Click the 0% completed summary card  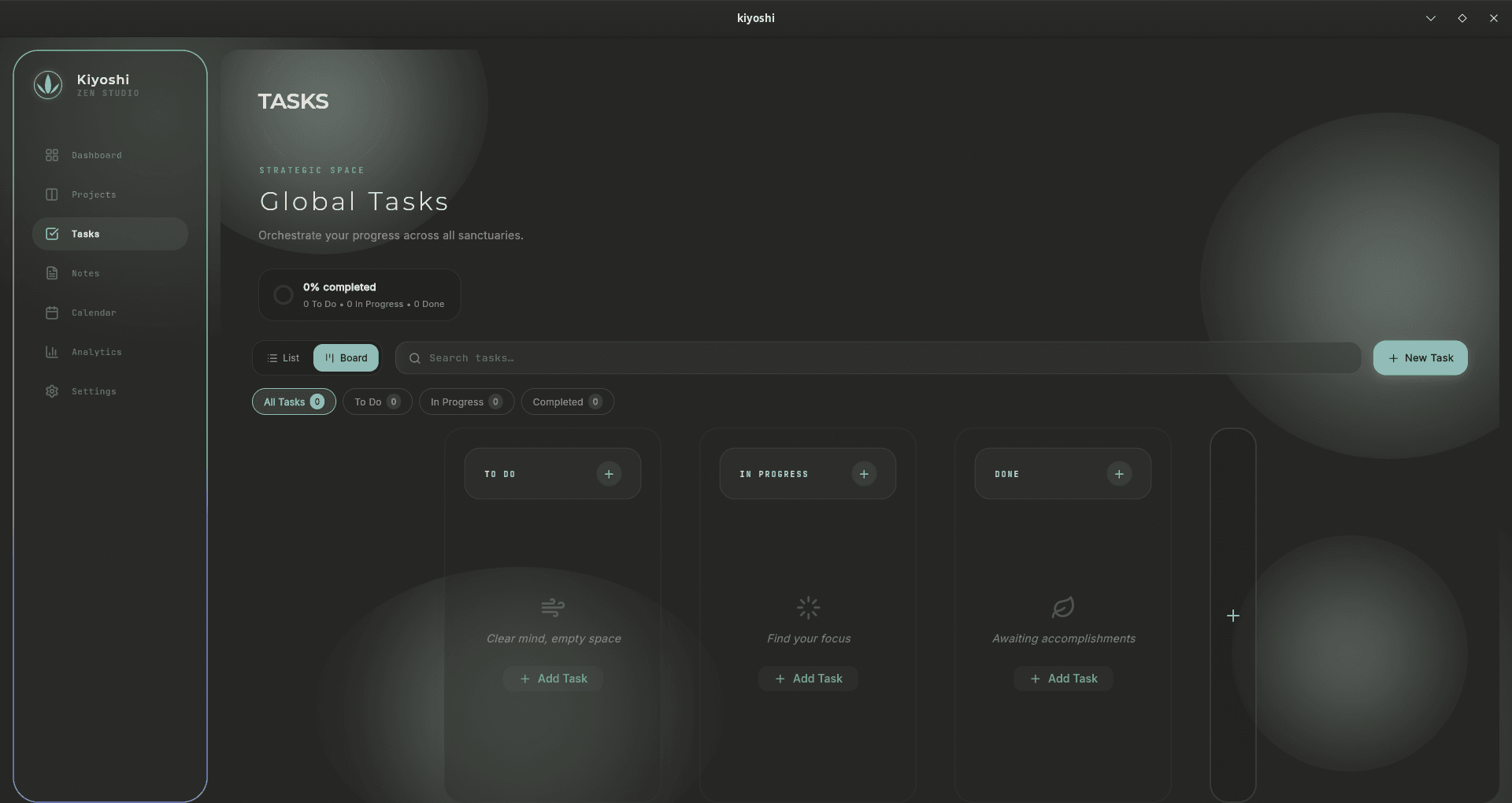point(359,295)
